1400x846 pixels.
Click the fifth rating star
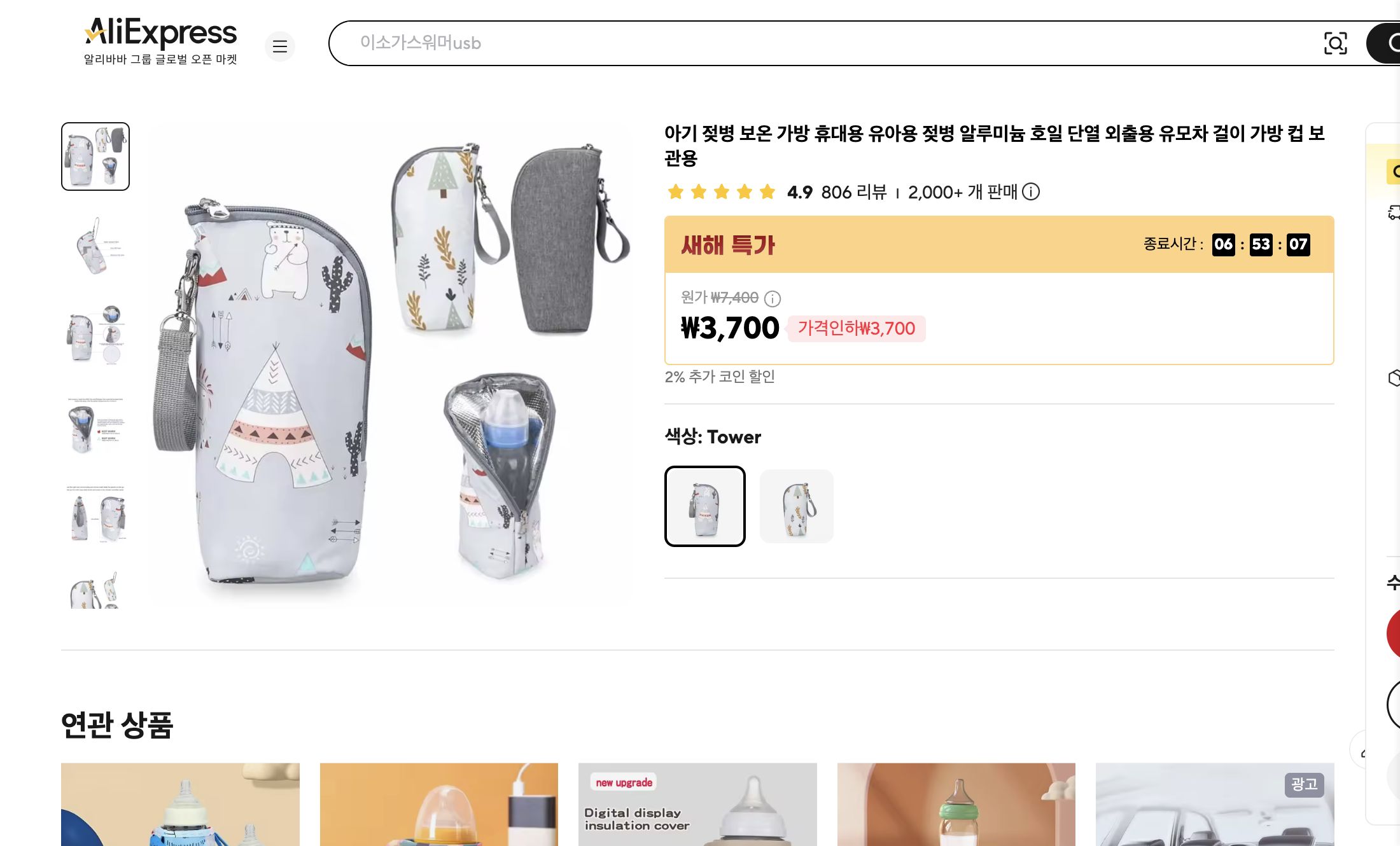[x=766, y=191]
